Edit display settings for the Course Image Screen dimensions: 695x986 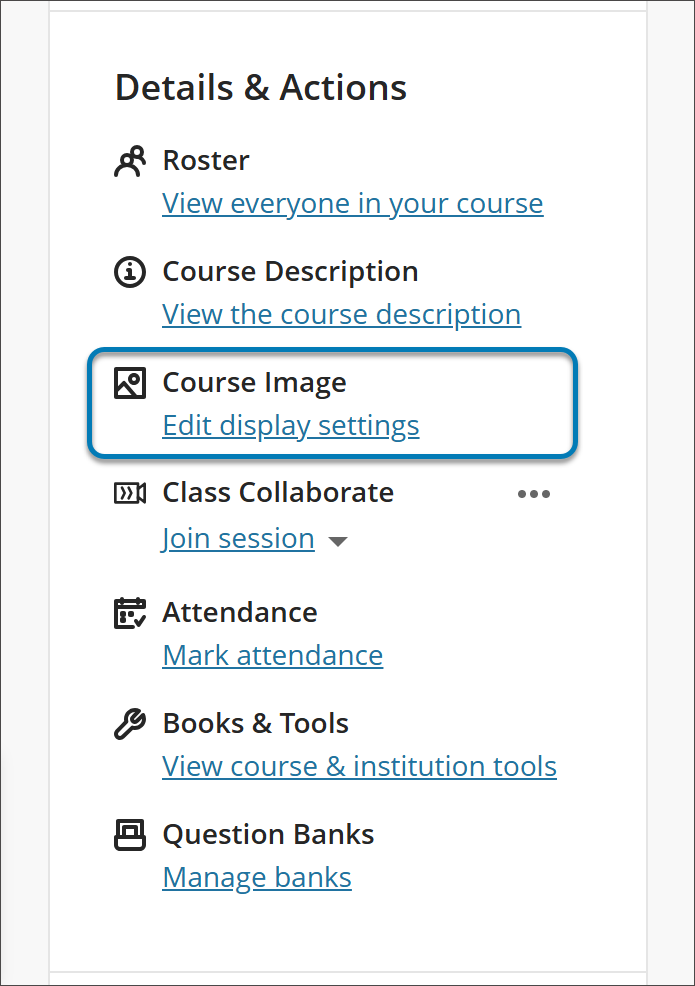tap(291, 425)
